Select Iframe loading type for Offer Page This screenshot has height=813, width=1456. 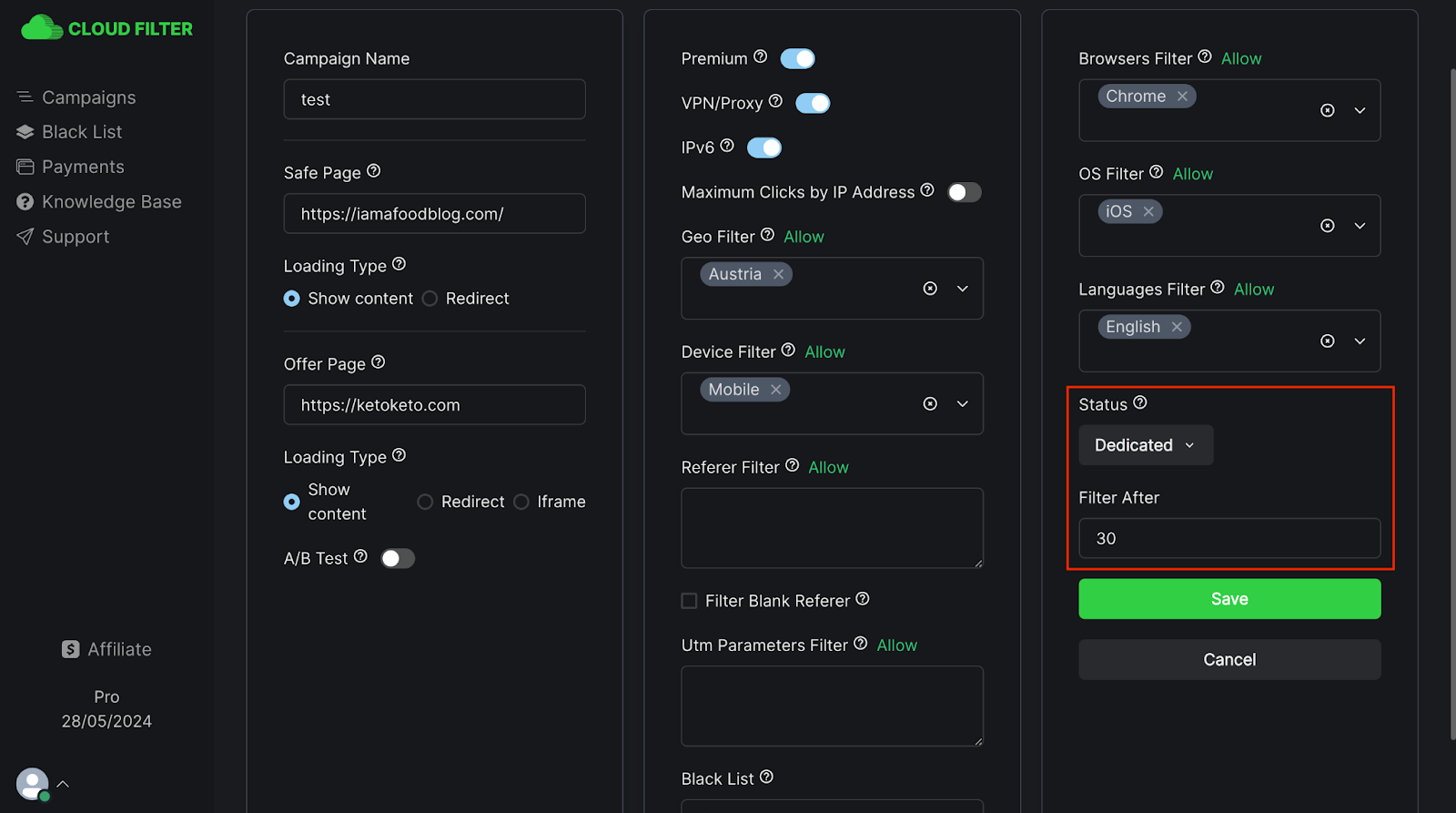[x=521, y=502]
